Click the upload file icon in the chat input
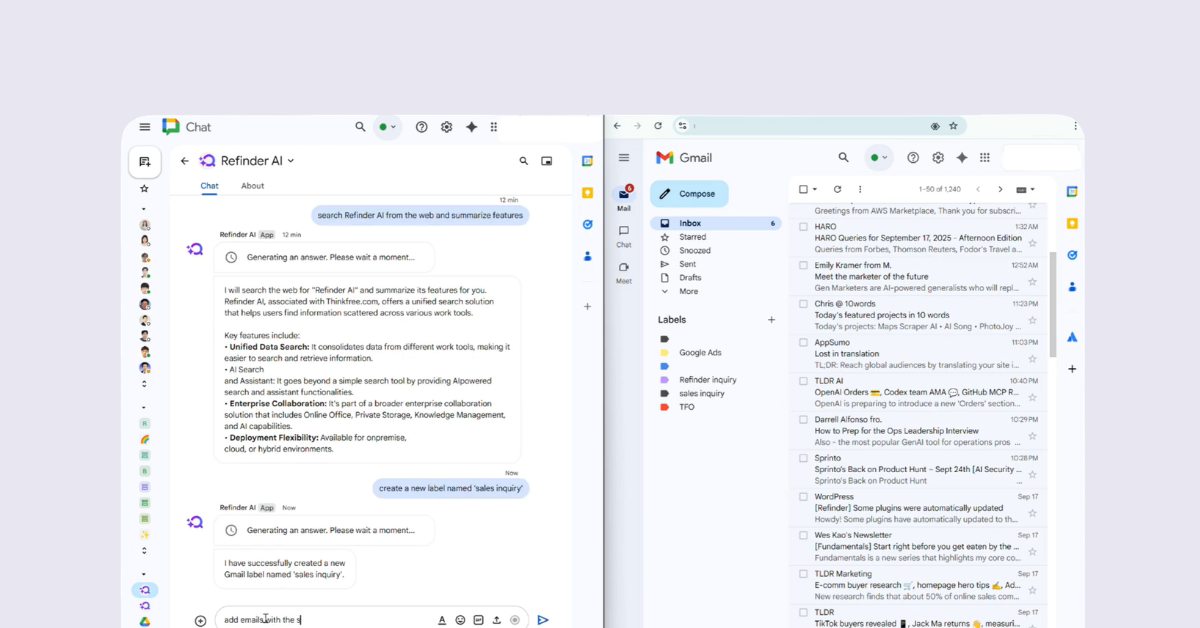Viewport: 1200px width, 628px height. point(496,619)
